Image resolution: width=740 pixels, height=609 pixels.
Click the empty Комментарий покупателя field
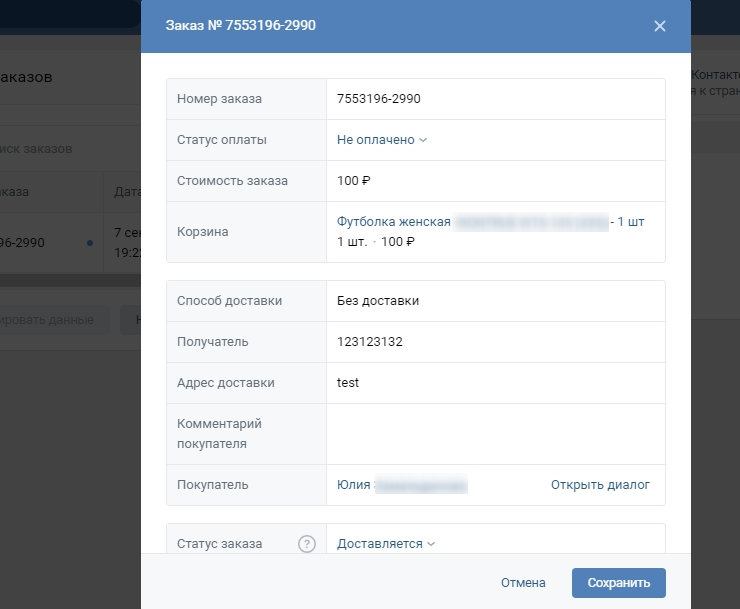[x=495, y=434]
